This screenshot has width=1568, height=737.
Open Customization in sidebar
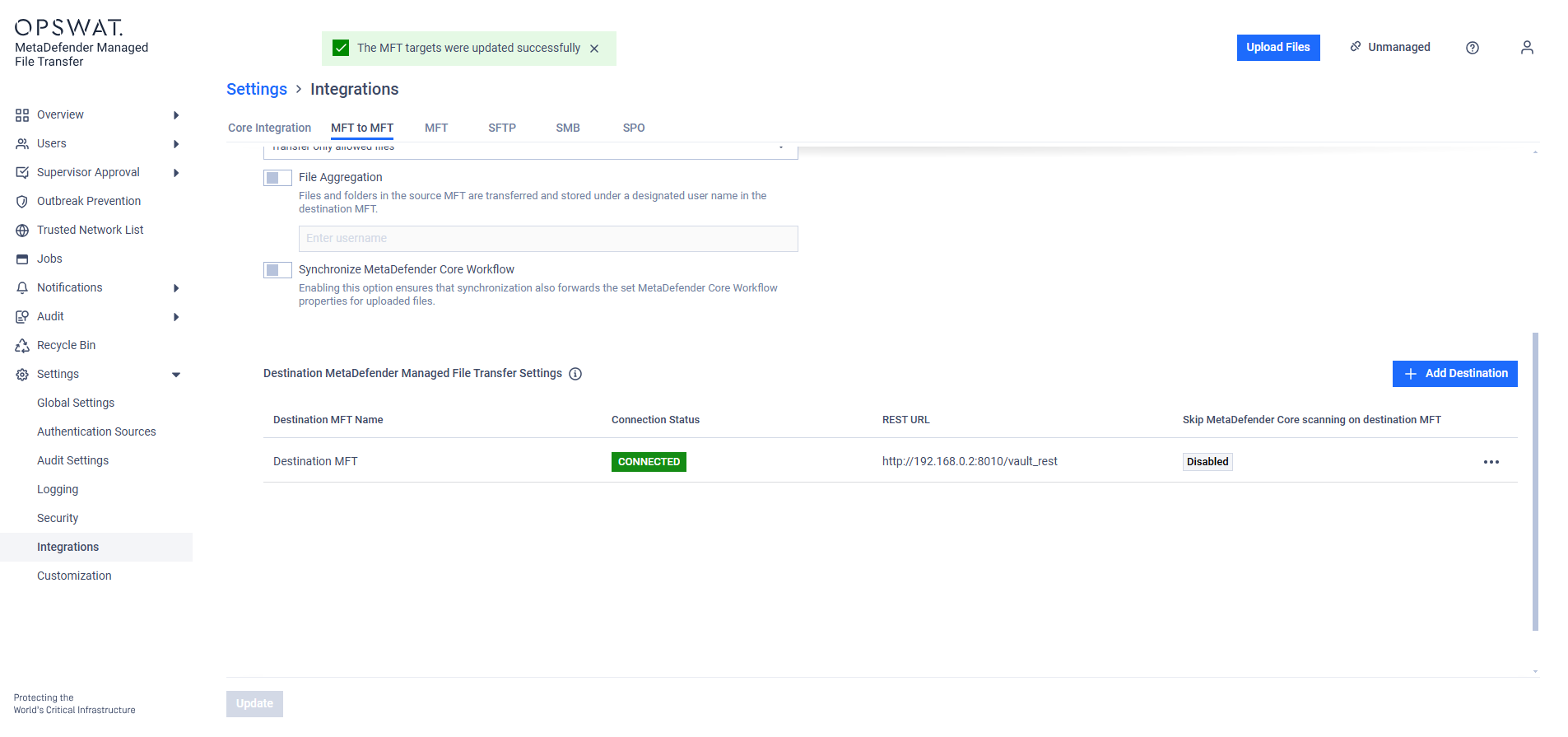tap(74, 576)
